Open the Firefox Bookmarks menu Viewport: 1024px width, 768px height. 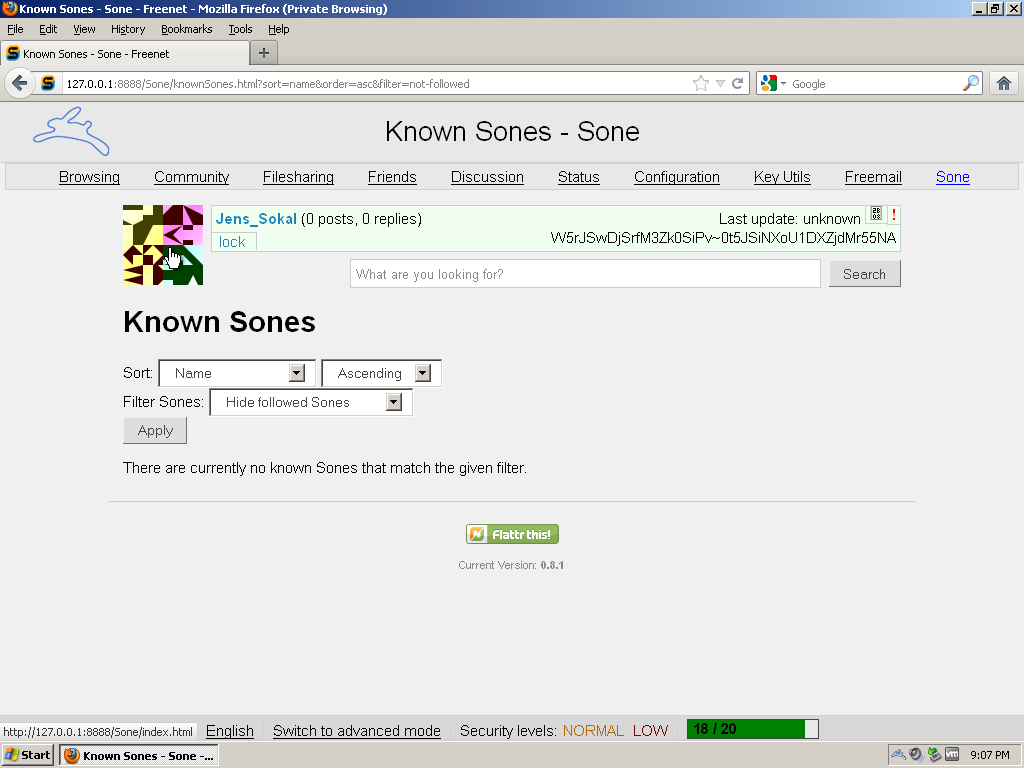(187, 29)
